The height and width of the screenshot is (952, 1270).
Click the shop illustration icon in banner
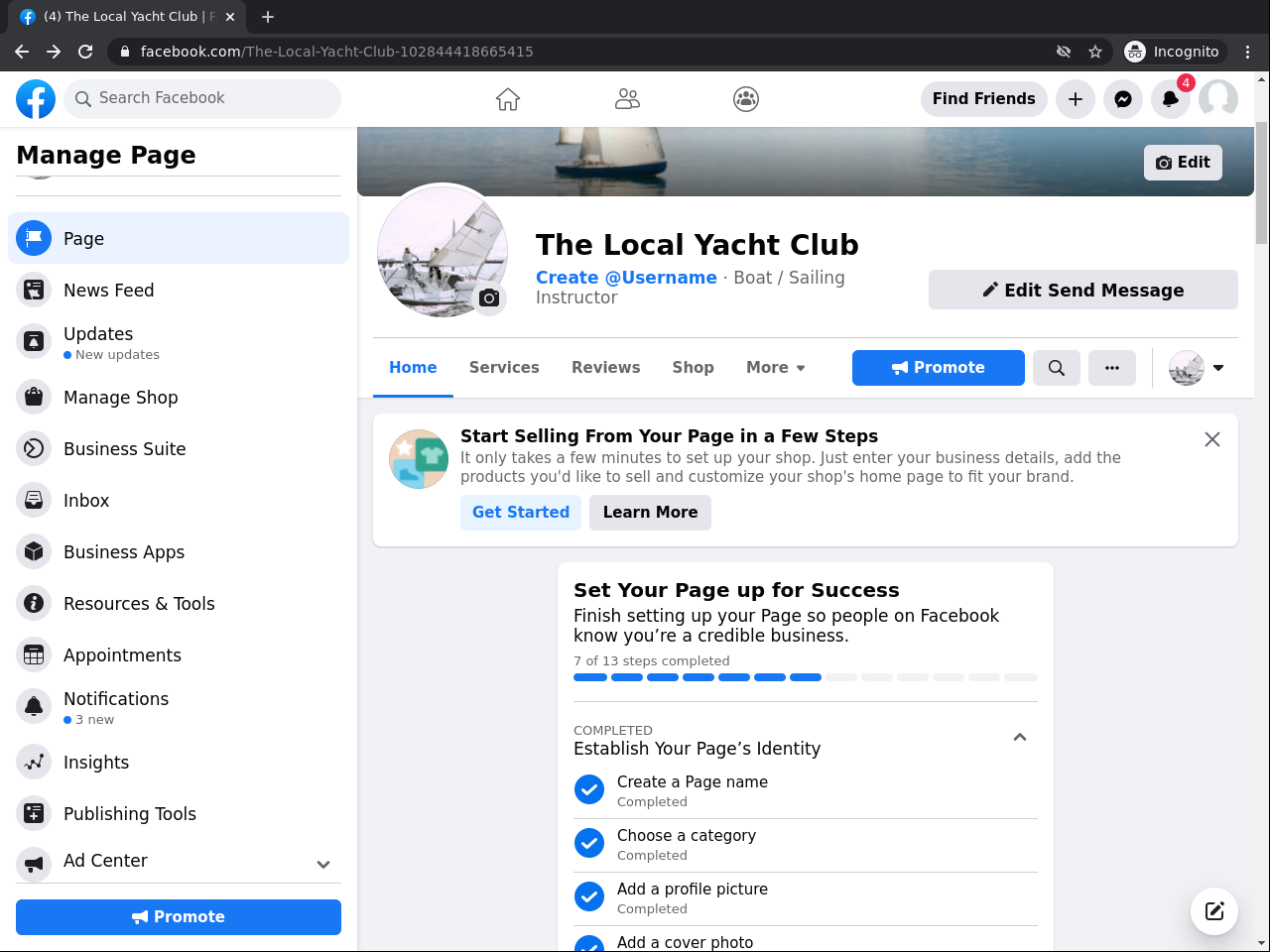(x=419, y=459)
